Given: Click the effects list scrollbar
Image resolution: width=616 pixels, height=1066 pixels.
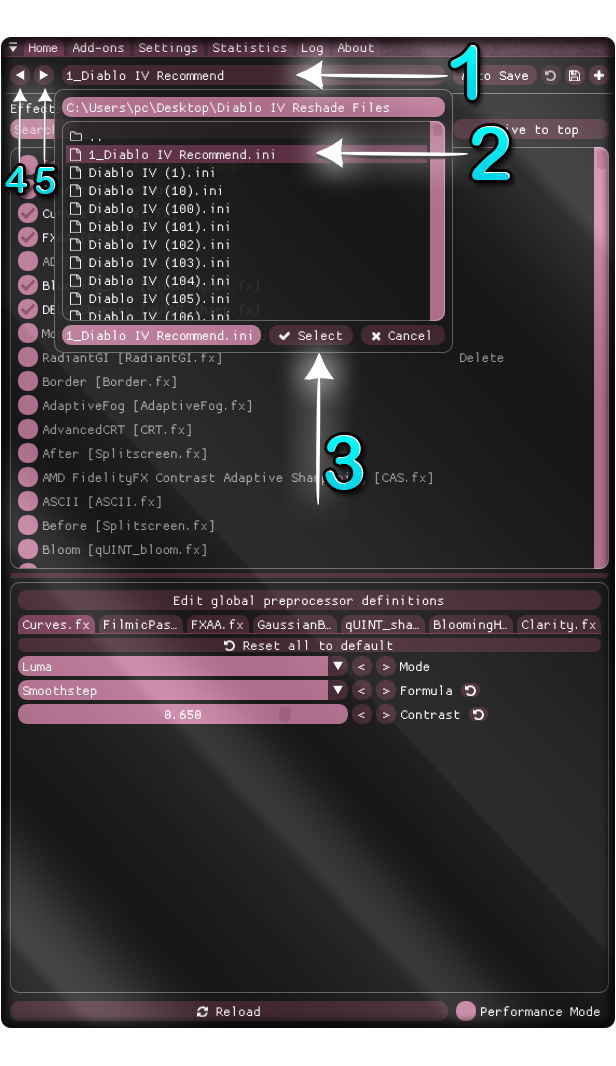Looking at the screenshot, I should pyautogui.click(x=601, y=358).
